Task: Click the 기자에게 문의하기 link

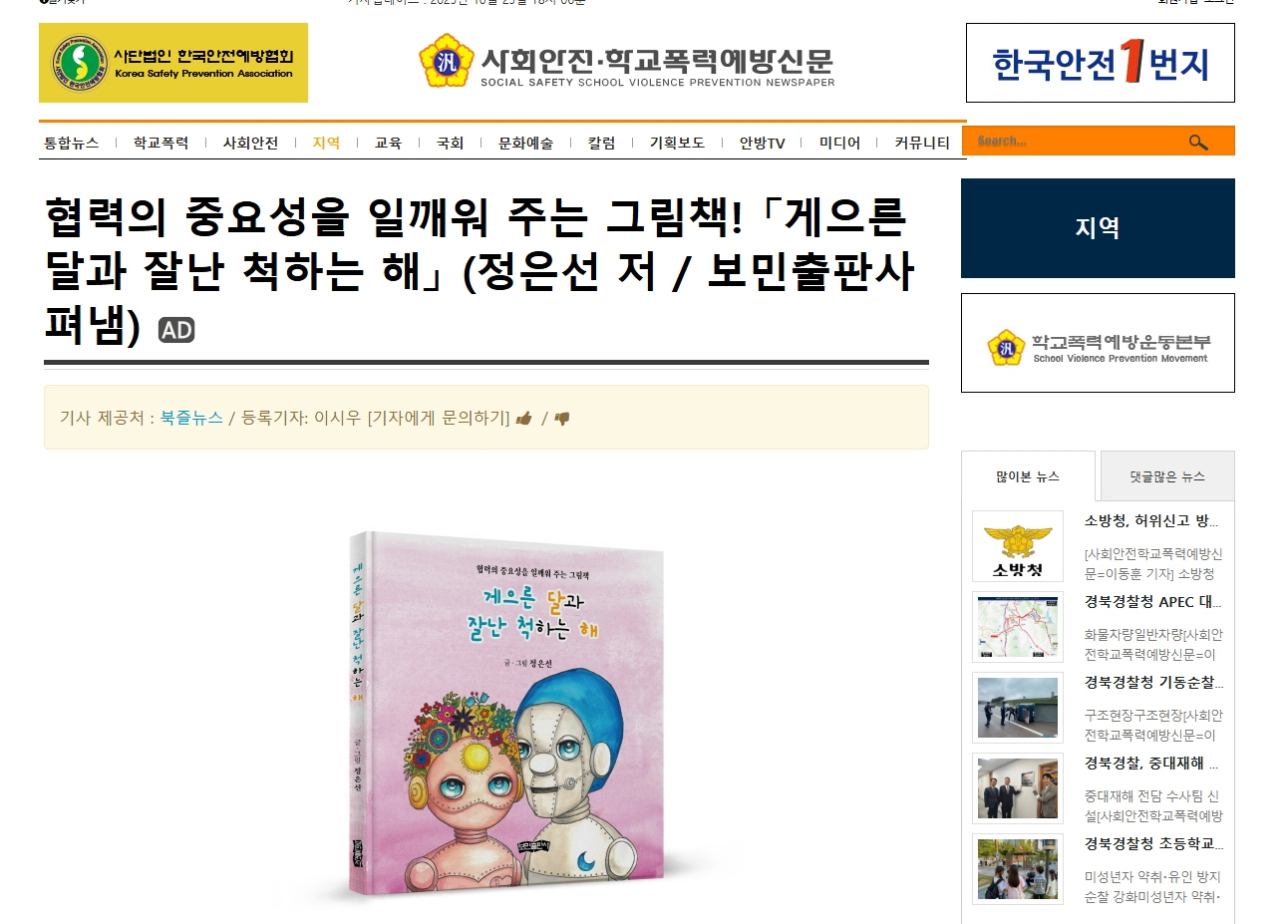Action: coord(439,418)
